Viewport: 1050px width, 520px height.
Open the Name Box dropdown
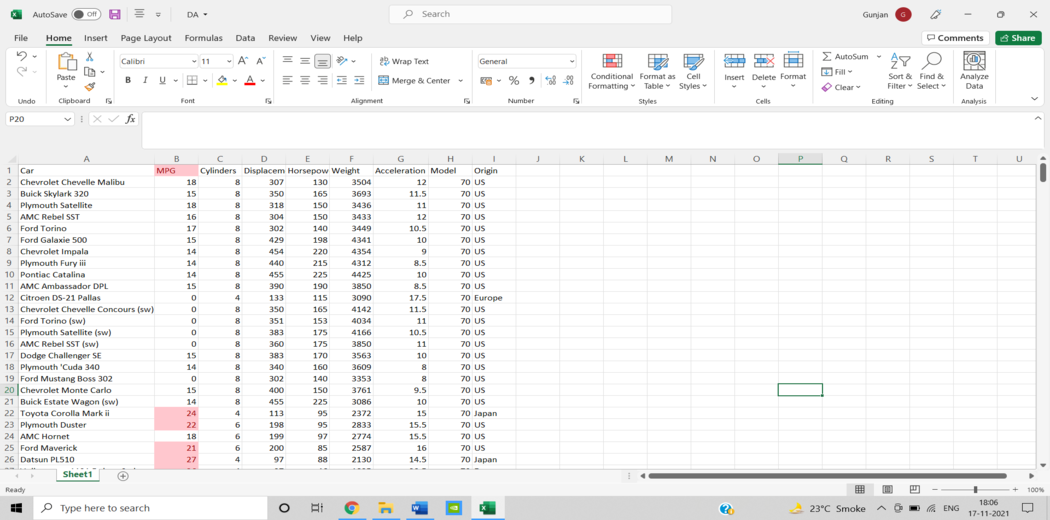(67, 119)
